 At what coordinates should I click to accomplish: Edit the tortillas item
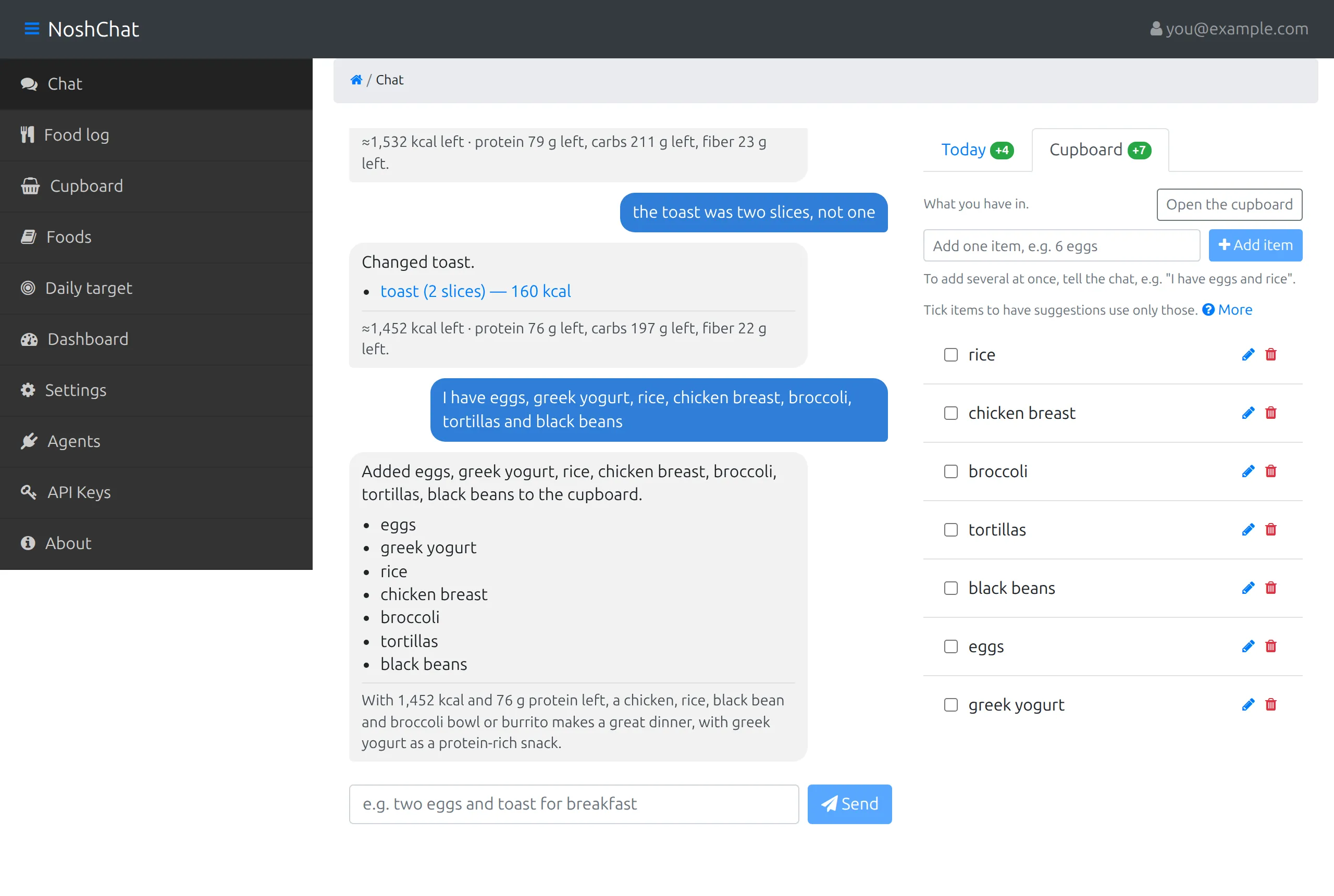click(x=1248, y=530)
